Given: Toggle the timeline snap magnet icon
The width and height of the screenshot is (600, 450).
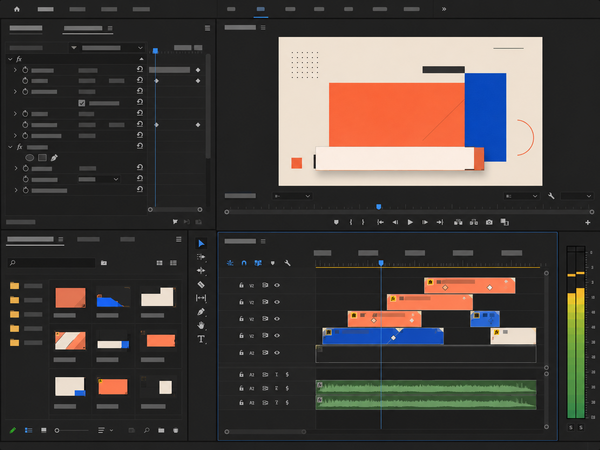Looking at the screenshot, I should [244, 263].
